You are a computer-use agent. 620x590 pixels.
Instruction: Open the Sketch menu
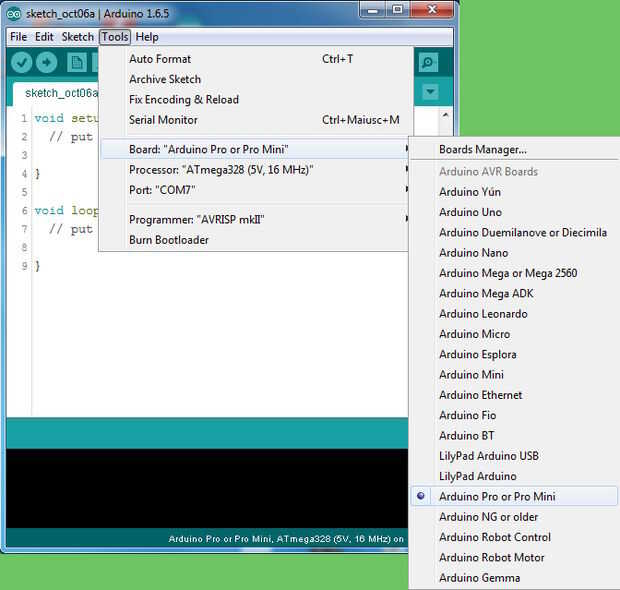[x=78, y=37]
